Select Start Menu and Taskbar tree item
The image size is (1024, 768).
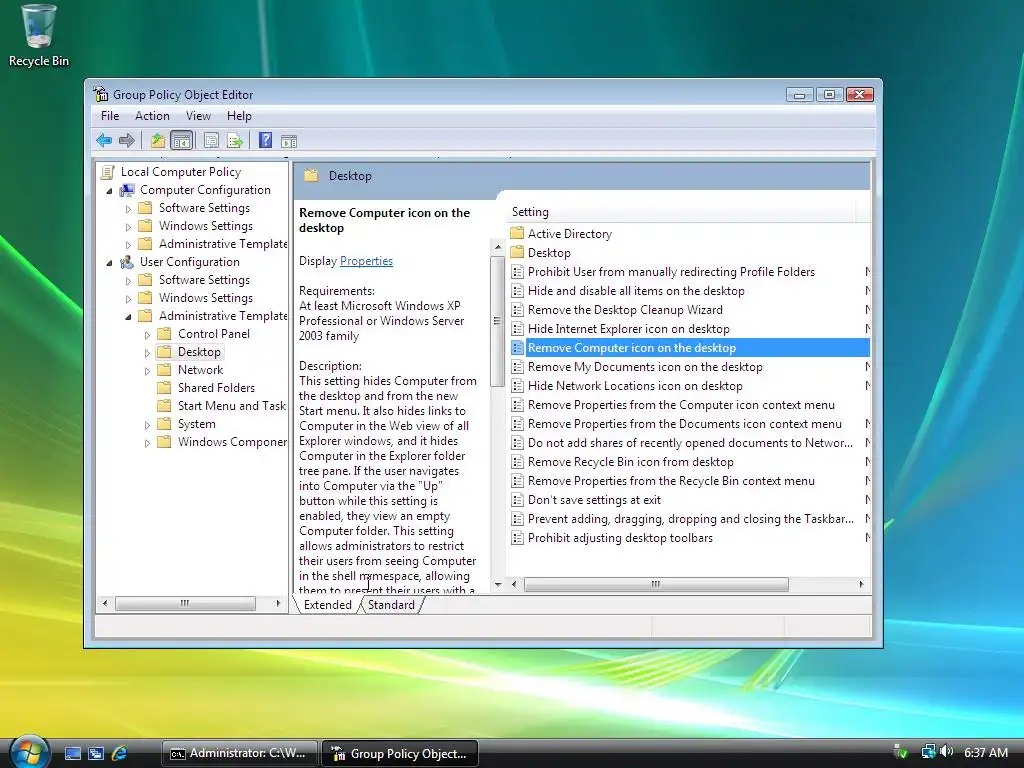click(232, 406)
